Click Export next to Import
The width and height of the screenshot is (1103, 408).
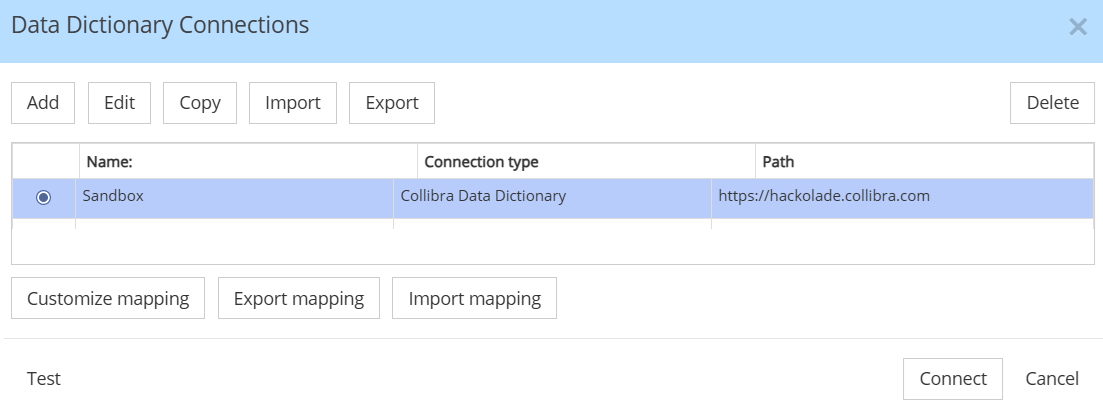[x=391, y=103]
